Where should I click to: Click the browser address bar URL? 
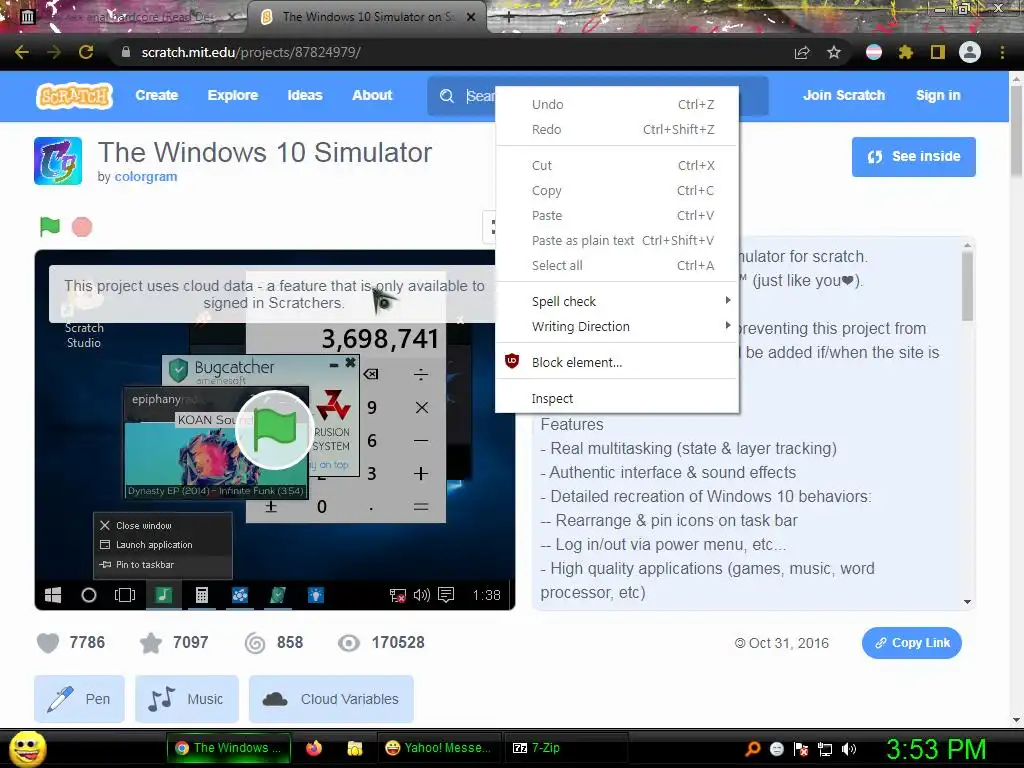click(251, 52)
